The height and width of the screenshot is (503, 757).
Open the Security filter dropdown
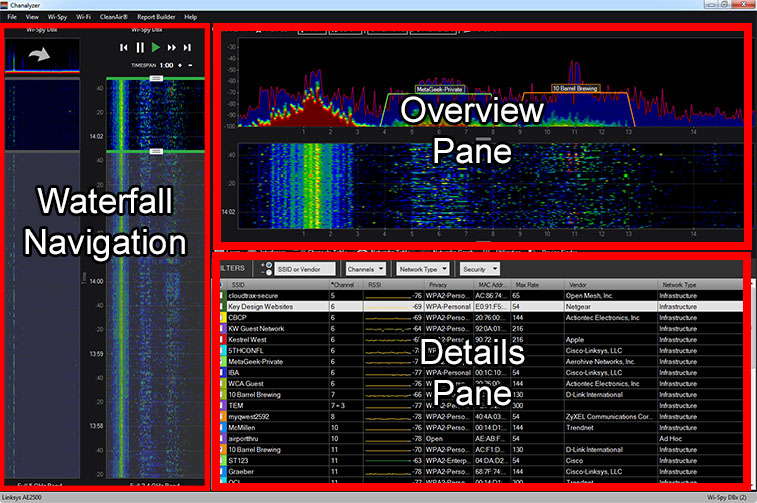coord(479,269)
